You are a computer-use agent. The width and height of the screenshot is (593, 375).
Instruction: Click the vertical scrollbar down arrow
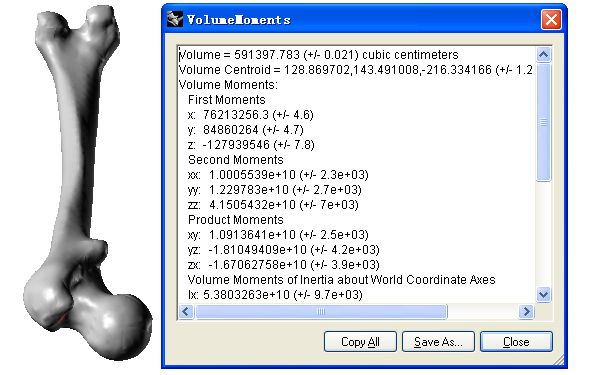(x=543, y=294)
